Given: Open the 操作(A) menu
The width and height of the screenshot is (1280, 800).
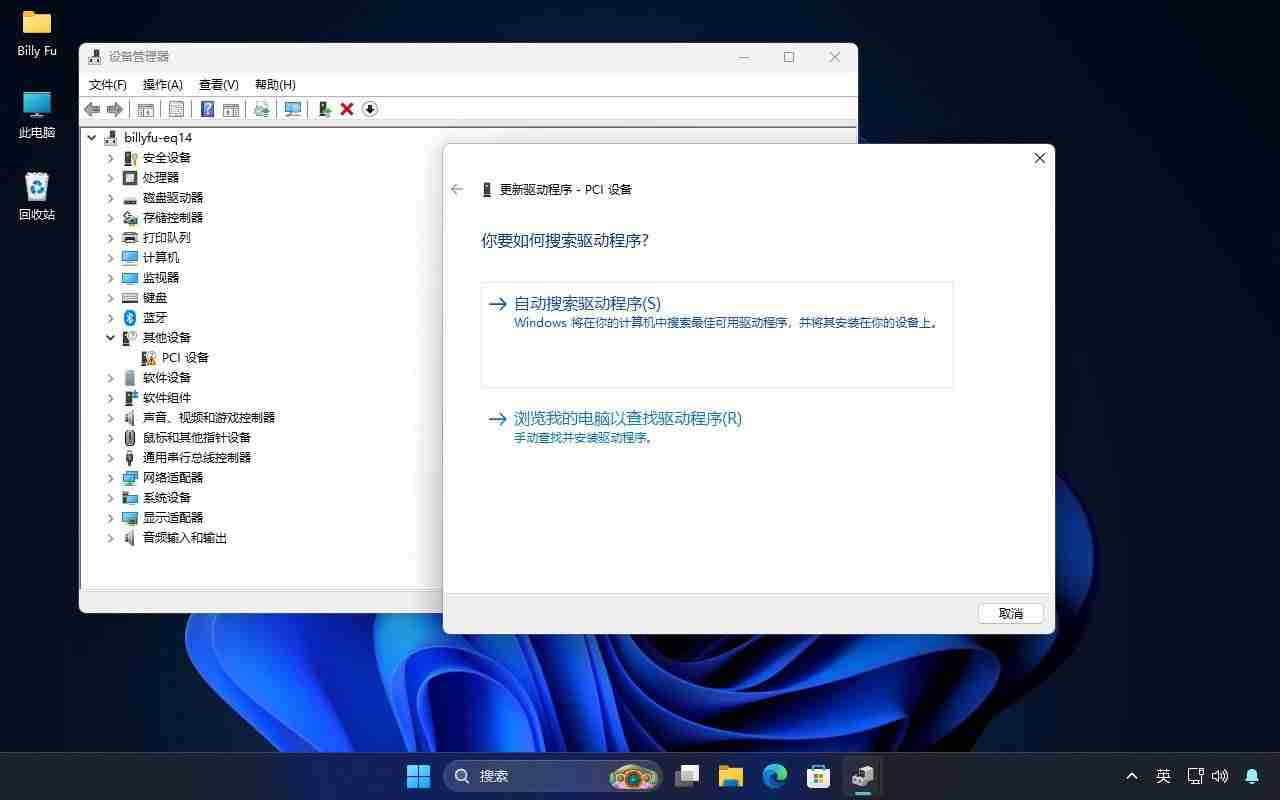Looking at the screenshot, I should click(x=162, y=84).
